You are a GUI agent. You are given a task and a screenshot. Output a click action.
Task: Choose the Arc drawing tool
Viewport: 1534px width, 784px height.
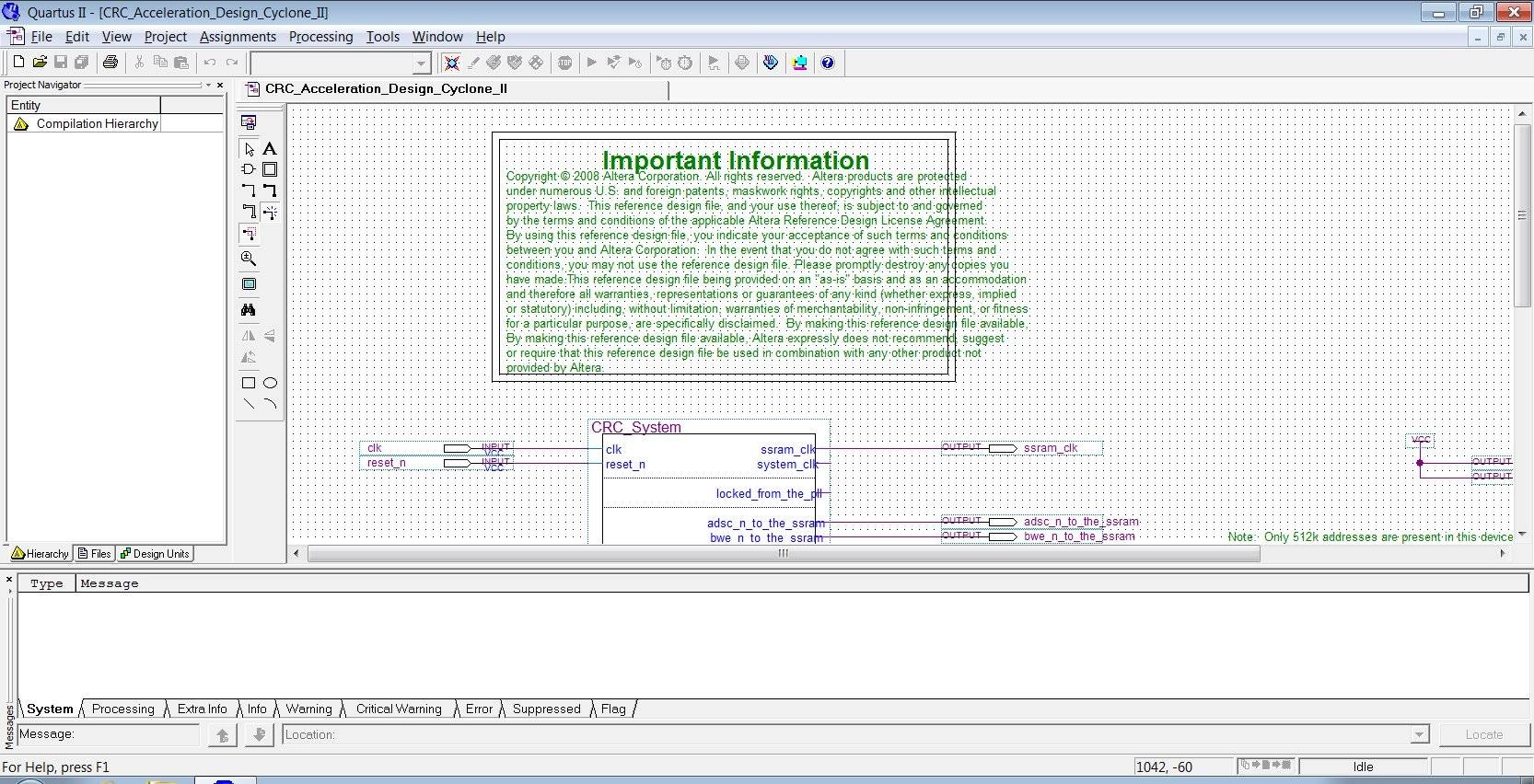[x=270, y=404]
